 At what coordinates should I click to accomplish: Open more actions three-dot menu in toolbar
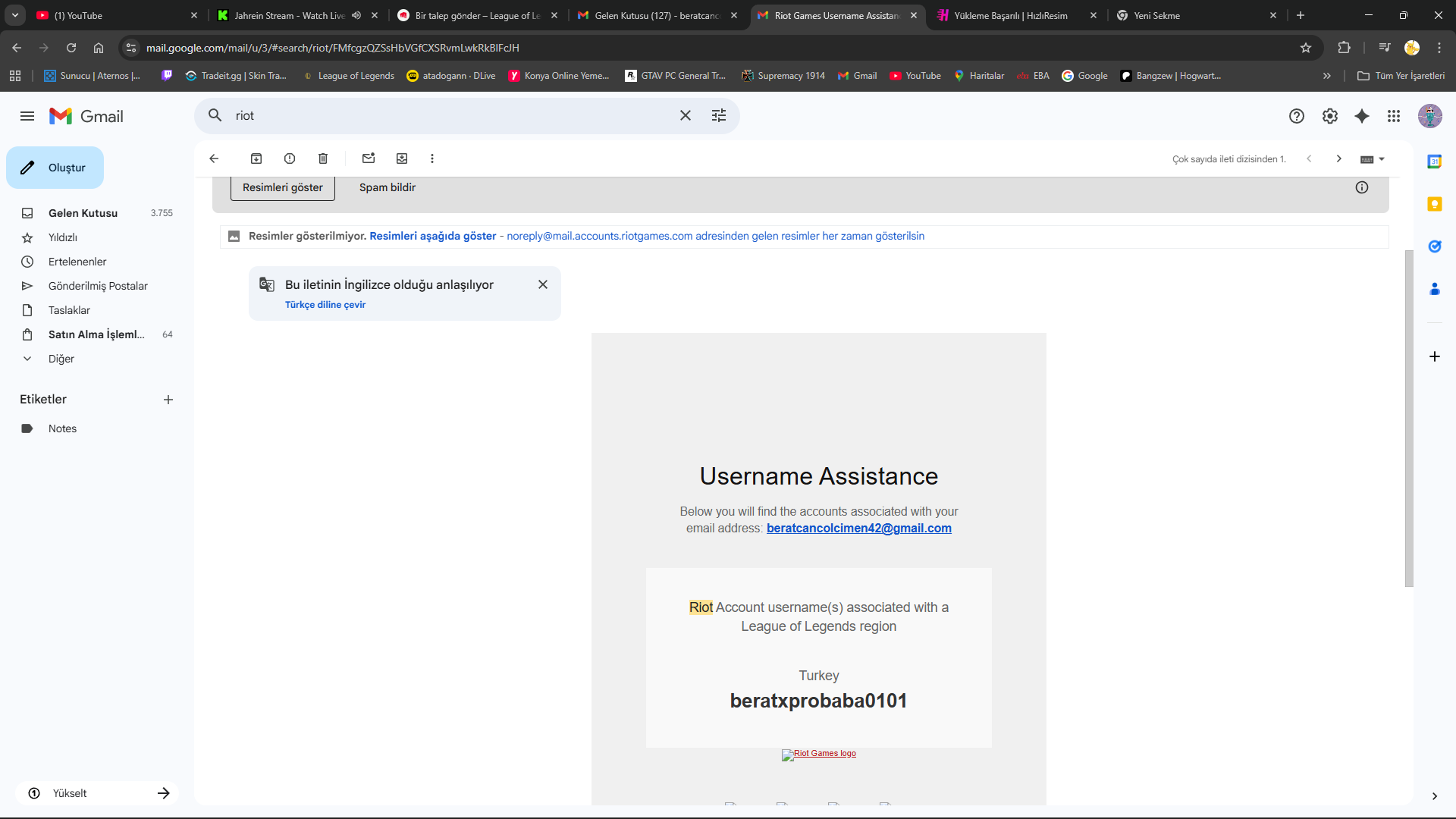pos(432,158)
